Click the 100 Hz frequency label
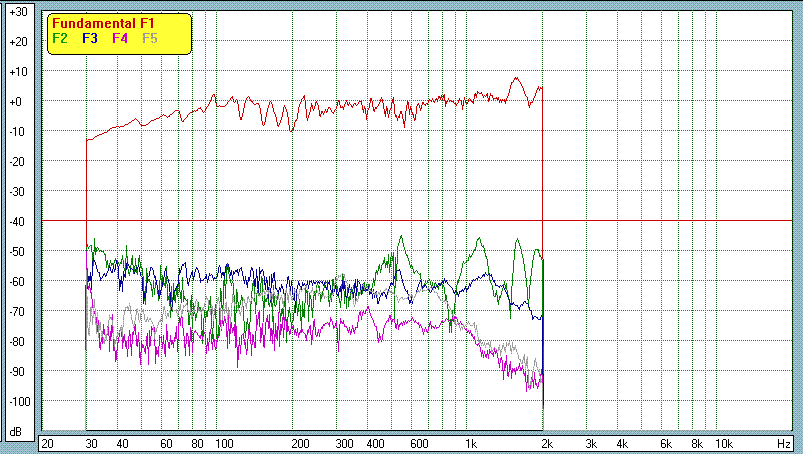The height and width of the screenshot is (454, 803). 224,444
